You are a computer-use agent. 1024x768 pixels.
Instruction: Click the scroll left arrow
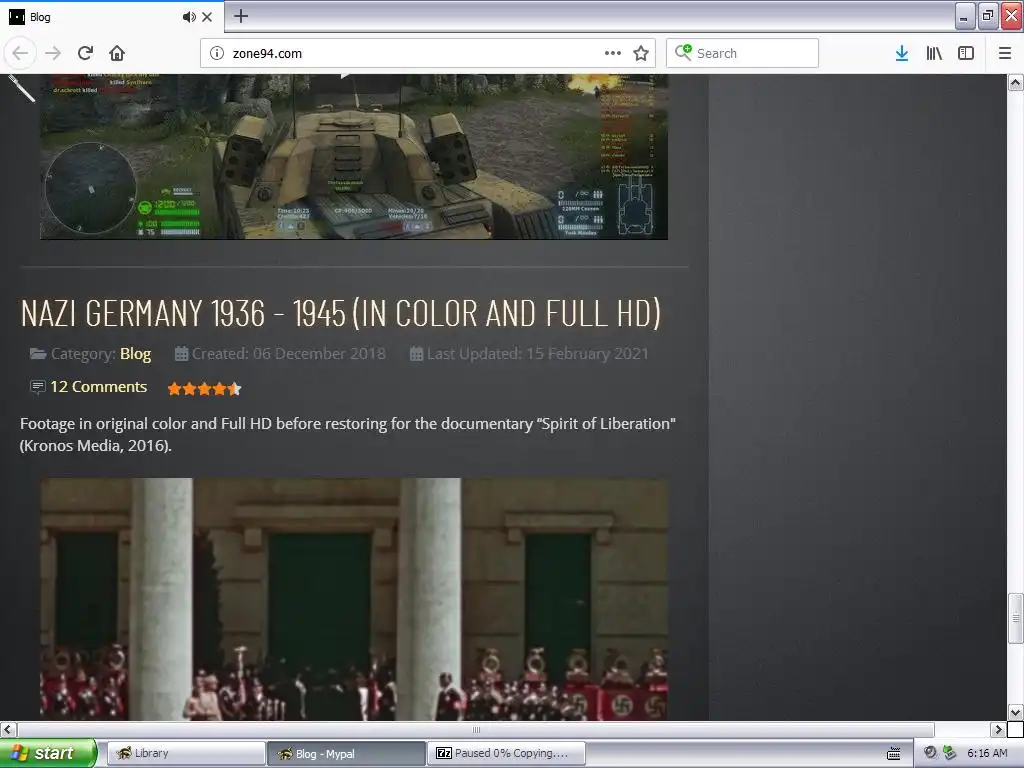pyautogui.click(x=8, y=729)
